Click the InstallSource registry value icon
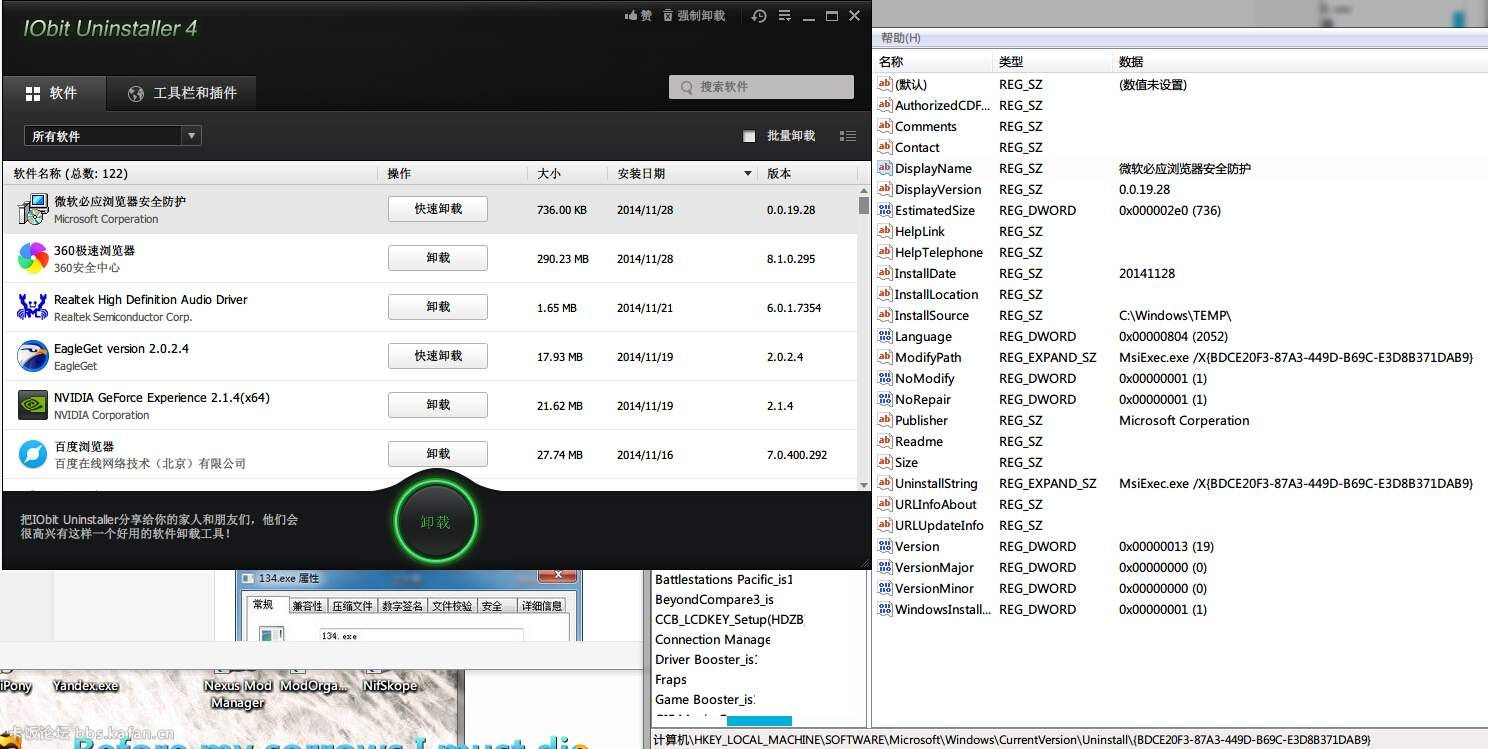 pyautogui.click(x=884, y=315)
